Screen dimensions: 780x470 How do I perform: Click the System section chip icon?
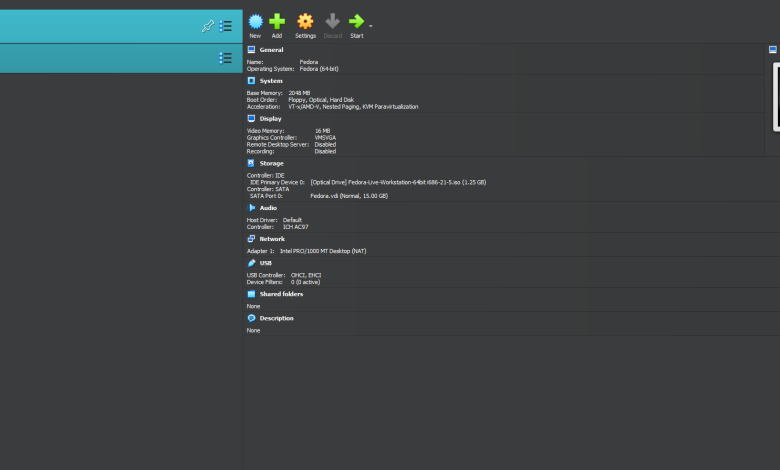(251, 81)
